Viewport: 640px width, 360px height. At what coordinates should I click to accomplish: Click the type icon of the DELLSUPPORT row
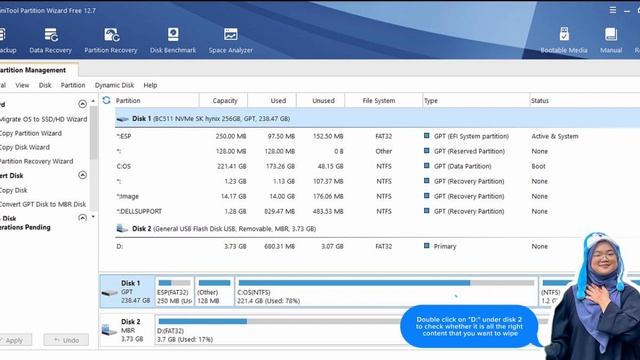tap(427, 211)
